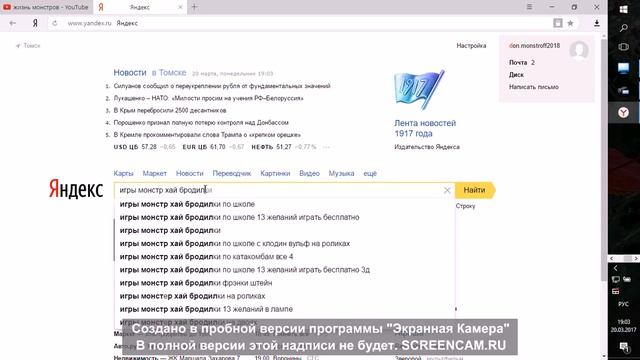Select the Яндекс browser tab
Viewport: 640px width, 360px height.
140,7
